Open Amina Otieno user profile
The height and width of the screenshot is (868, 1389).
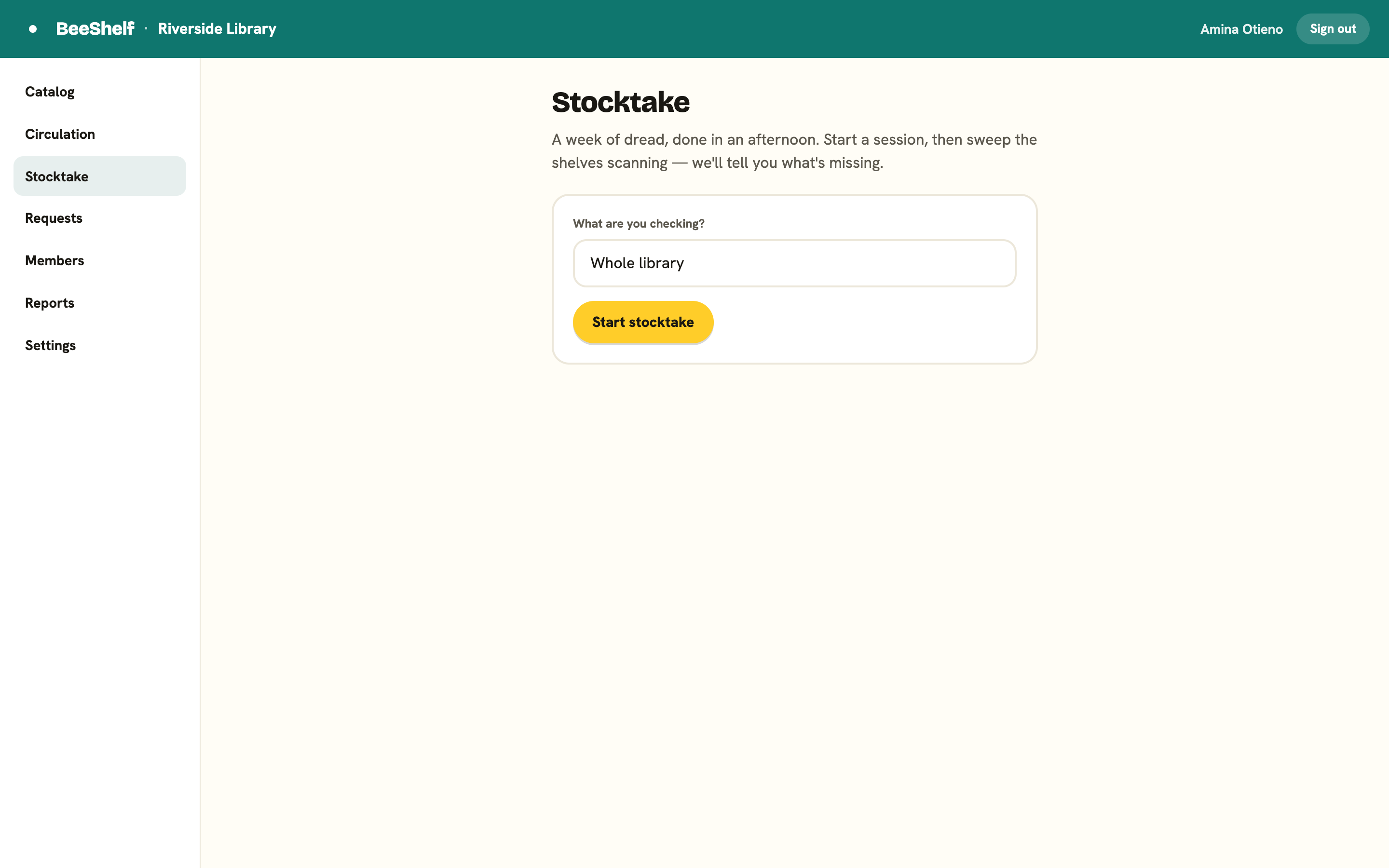pos(1241,29)
